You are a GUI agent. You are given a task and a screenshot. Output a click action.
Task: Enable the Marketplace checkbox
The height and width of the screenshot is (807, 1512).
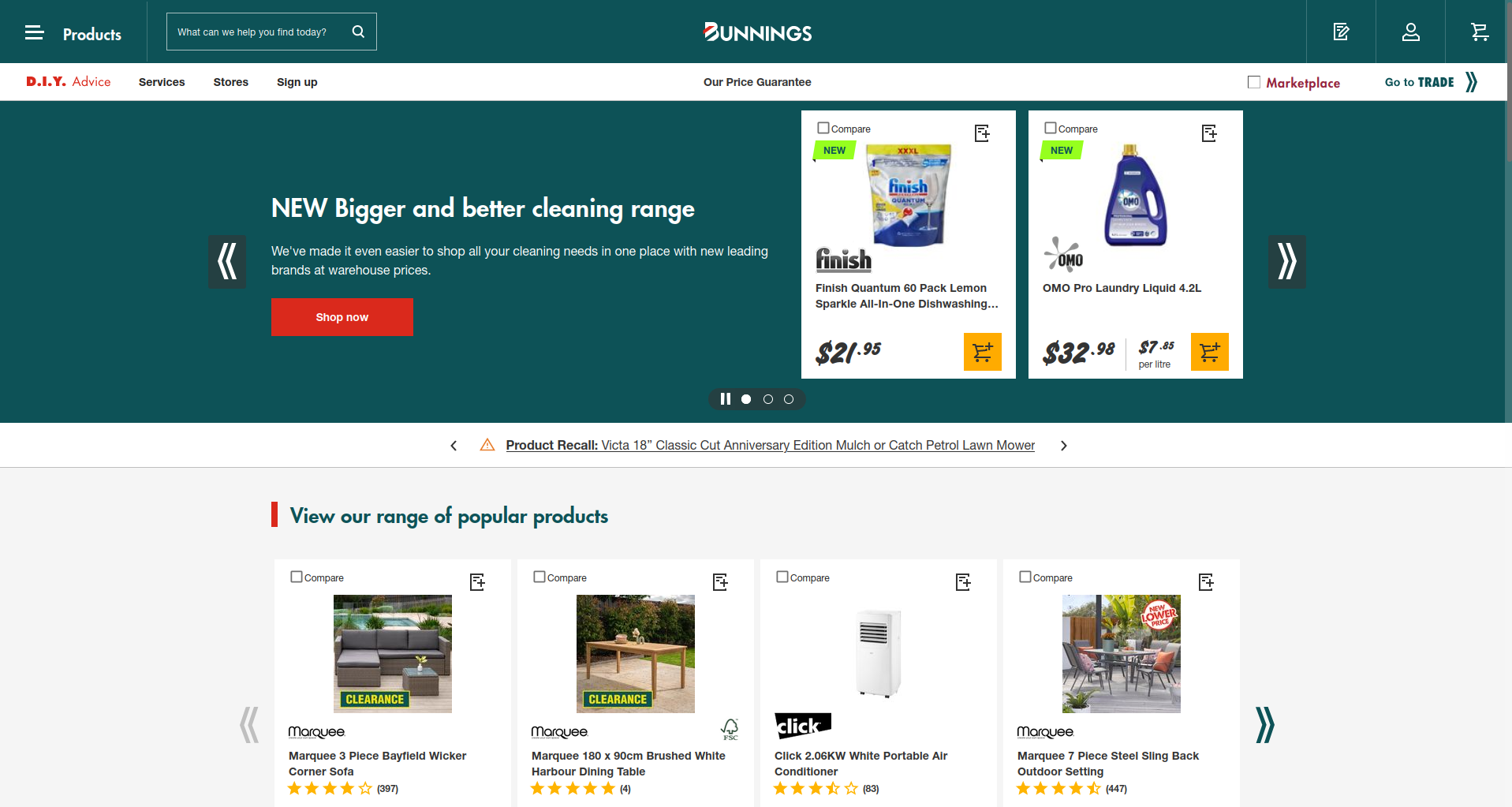pos(1253,81)
